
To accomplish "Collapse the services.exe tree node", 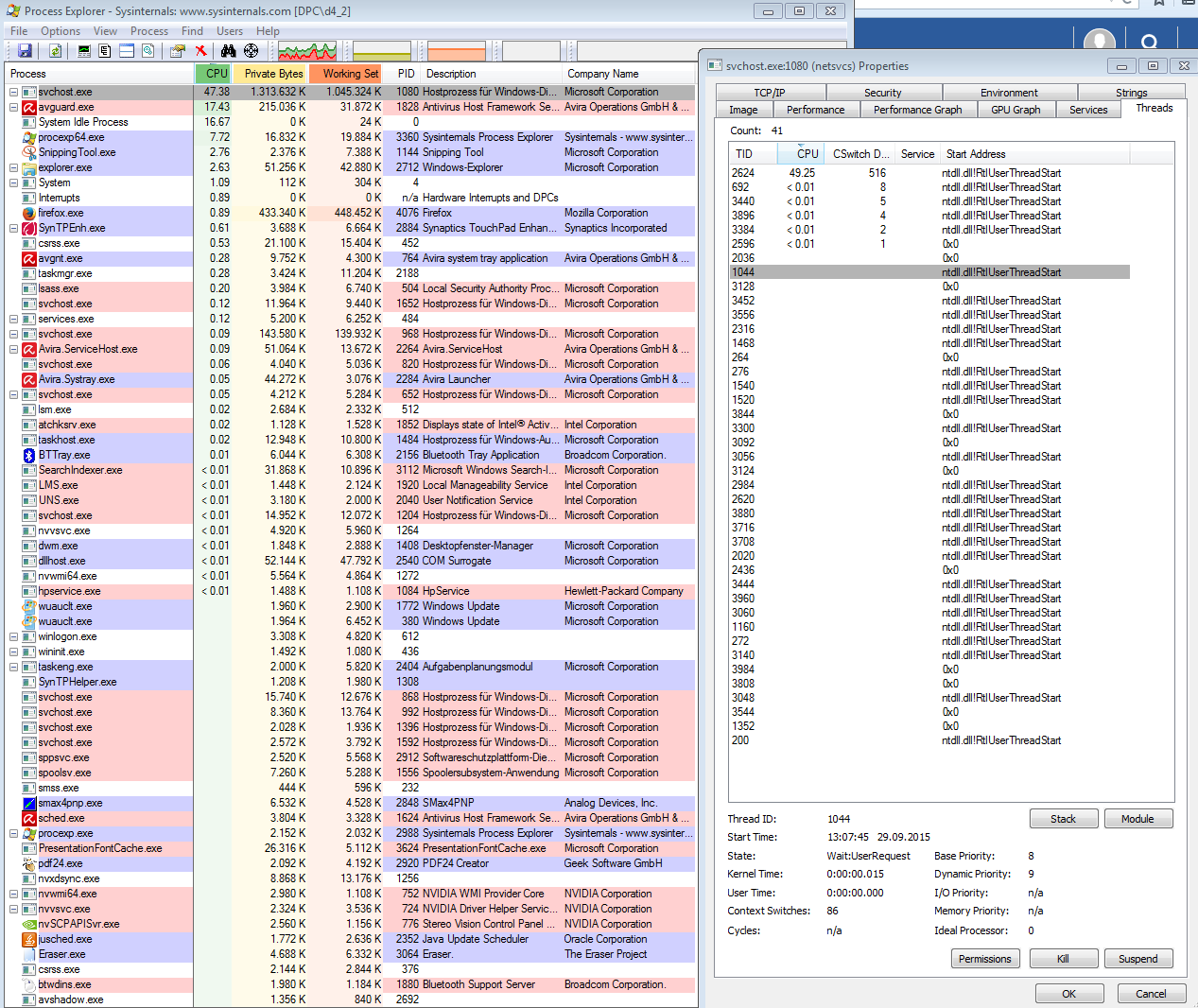I will [x=14, y=319].
